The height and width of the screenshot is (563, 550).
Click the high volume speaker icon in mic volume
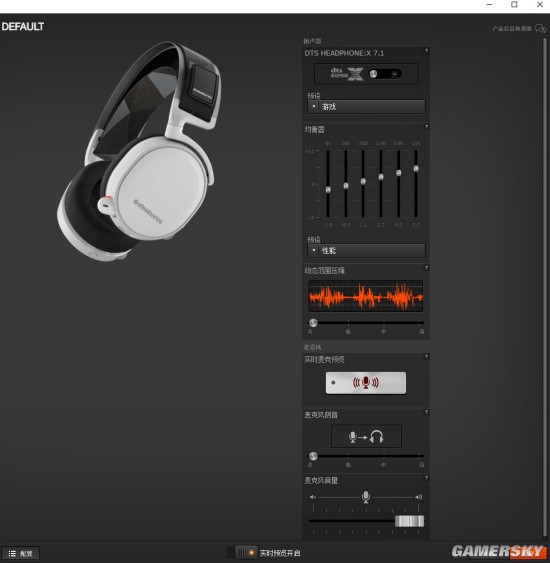tap(419, 497)
